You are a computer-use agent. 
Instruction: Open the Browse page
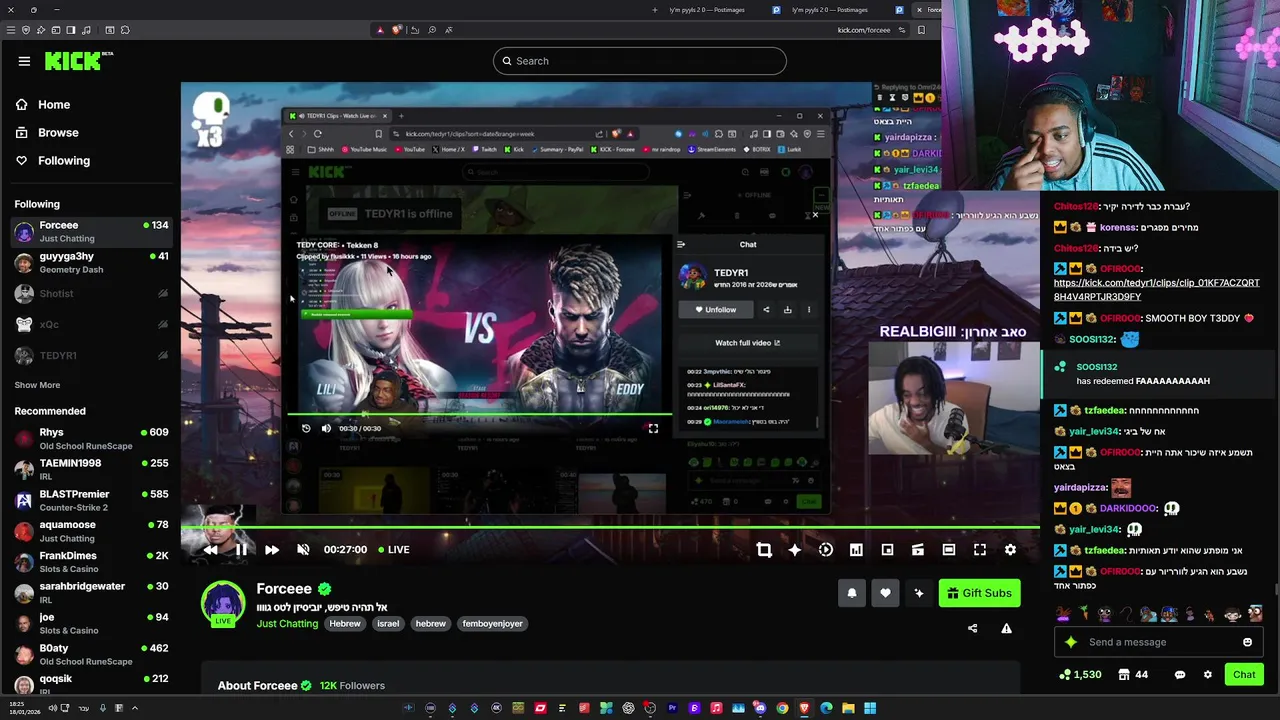[58, 133]
